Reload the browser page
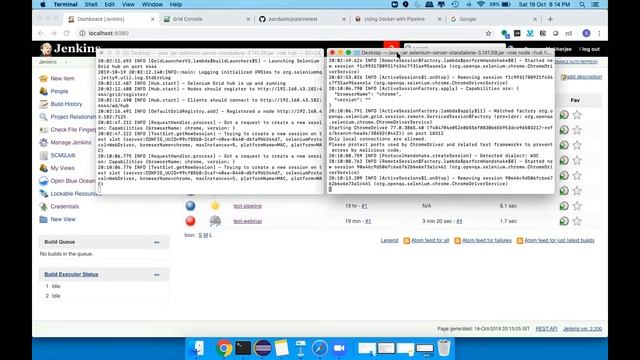Screen dimensions: 640x360 point(66,33)
